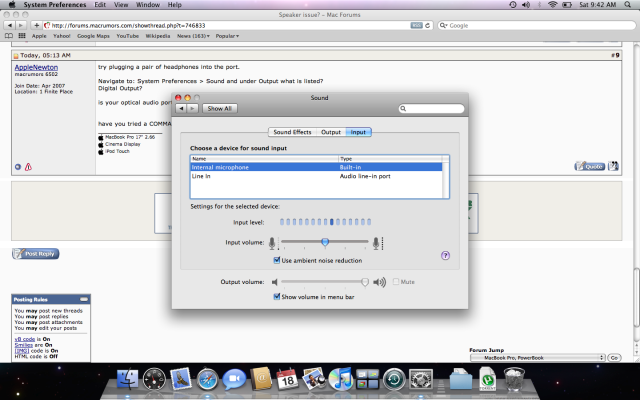This screenshot has width=640, height=400.
Task: Open Safari Top Sites grid icon
Action: 22,36
